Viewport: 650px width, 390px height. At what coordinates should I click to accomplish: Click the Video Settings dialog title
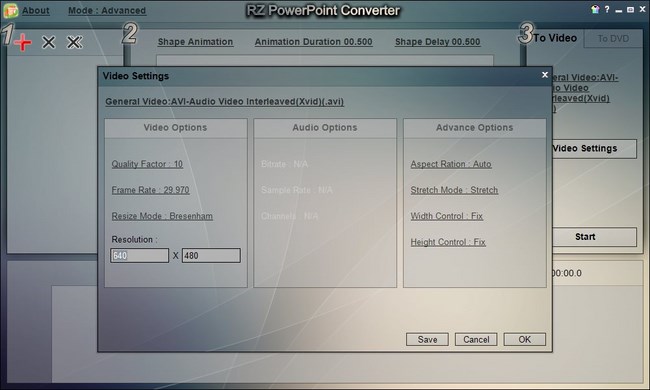tap(136, 76)
